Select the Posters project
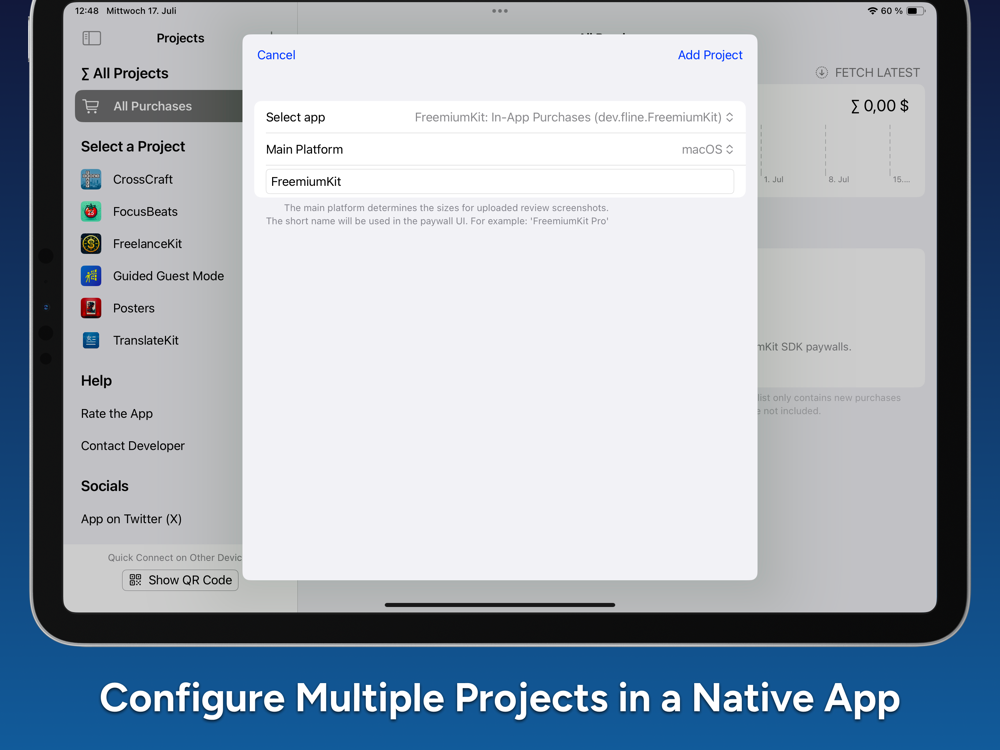 pyautogui.click(x=134, y=308)
